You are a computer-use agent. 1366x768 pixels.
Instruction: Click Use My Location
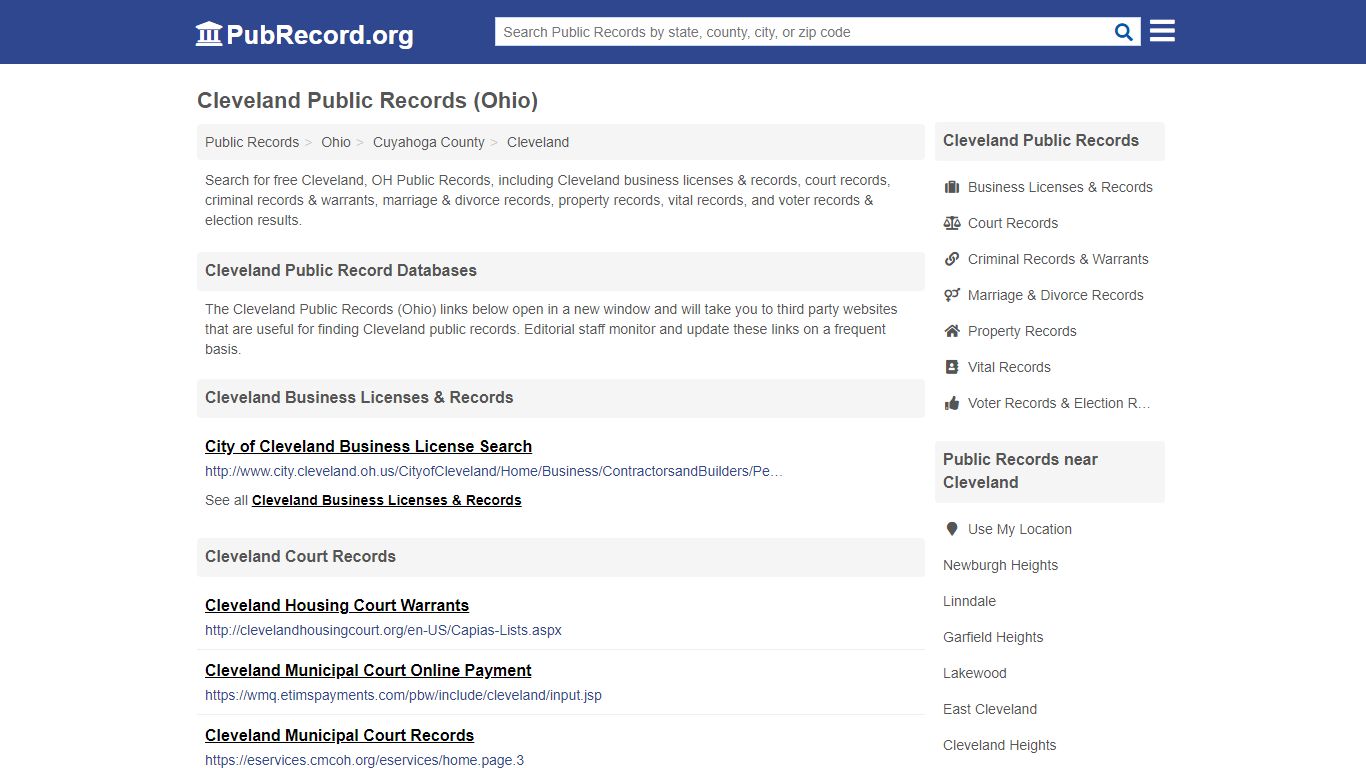1020,529
